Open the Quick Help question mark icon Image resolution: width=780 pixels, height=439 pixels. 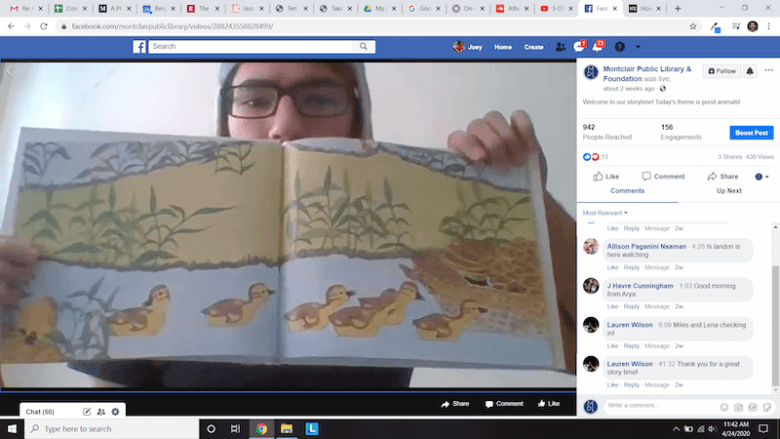pos(619,47)
